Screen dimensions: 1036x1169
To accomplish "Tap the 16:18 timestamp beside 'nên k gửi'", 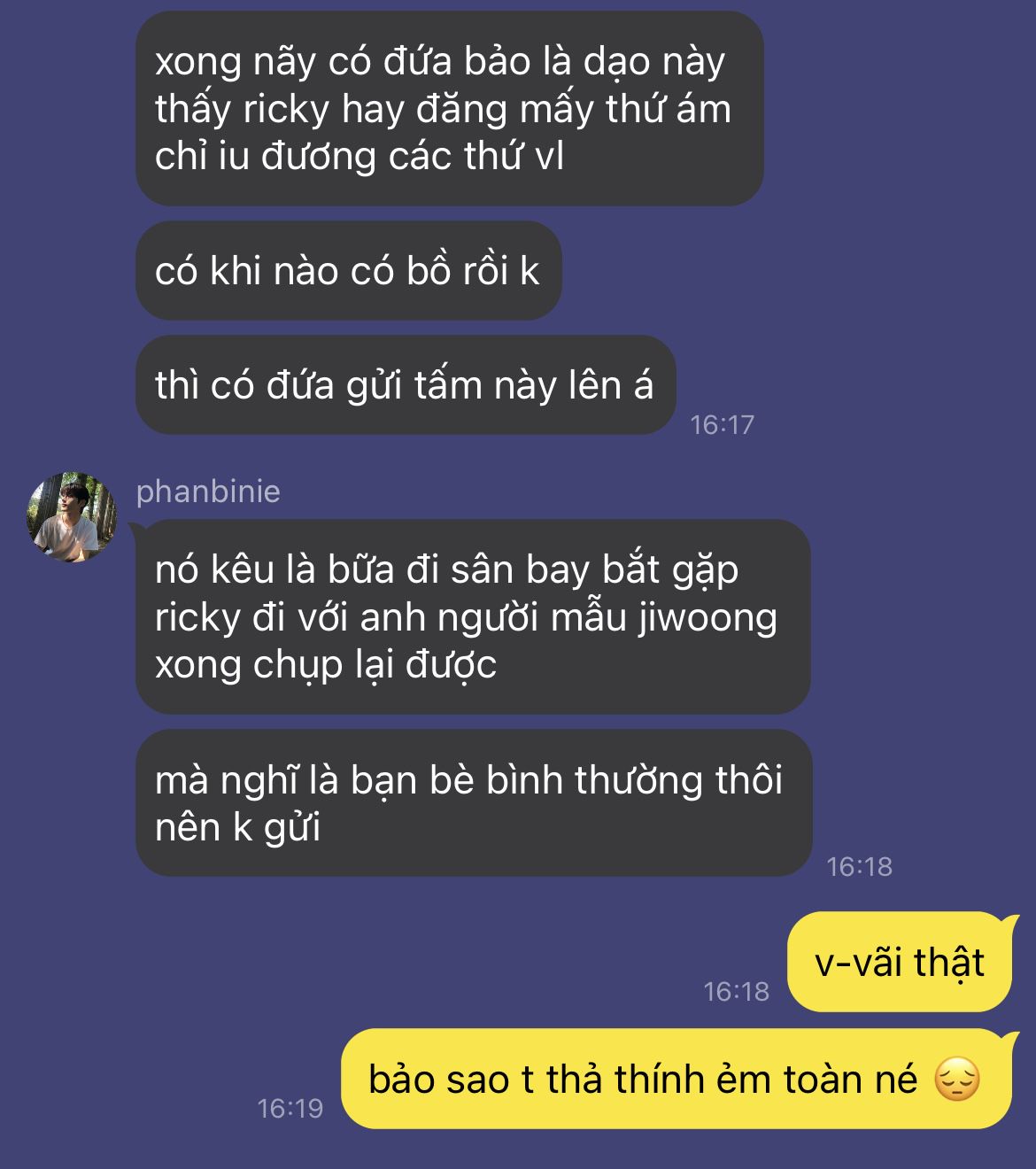I will 859,866.
